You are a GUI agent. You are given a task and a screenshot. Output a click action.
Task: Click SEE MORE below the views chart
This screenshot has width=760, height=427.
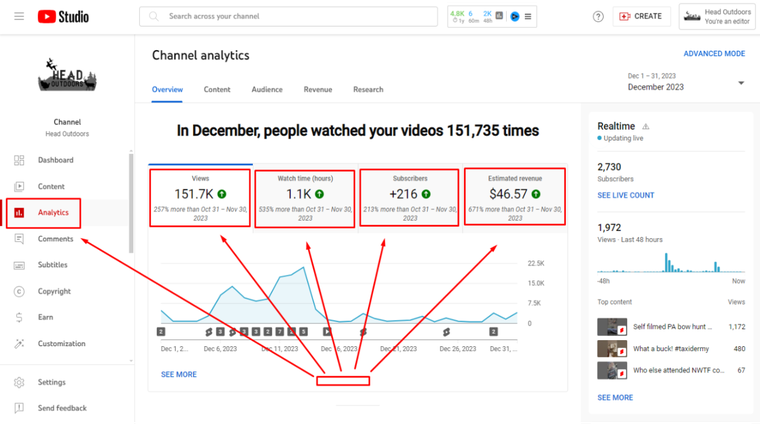point(179,374)
